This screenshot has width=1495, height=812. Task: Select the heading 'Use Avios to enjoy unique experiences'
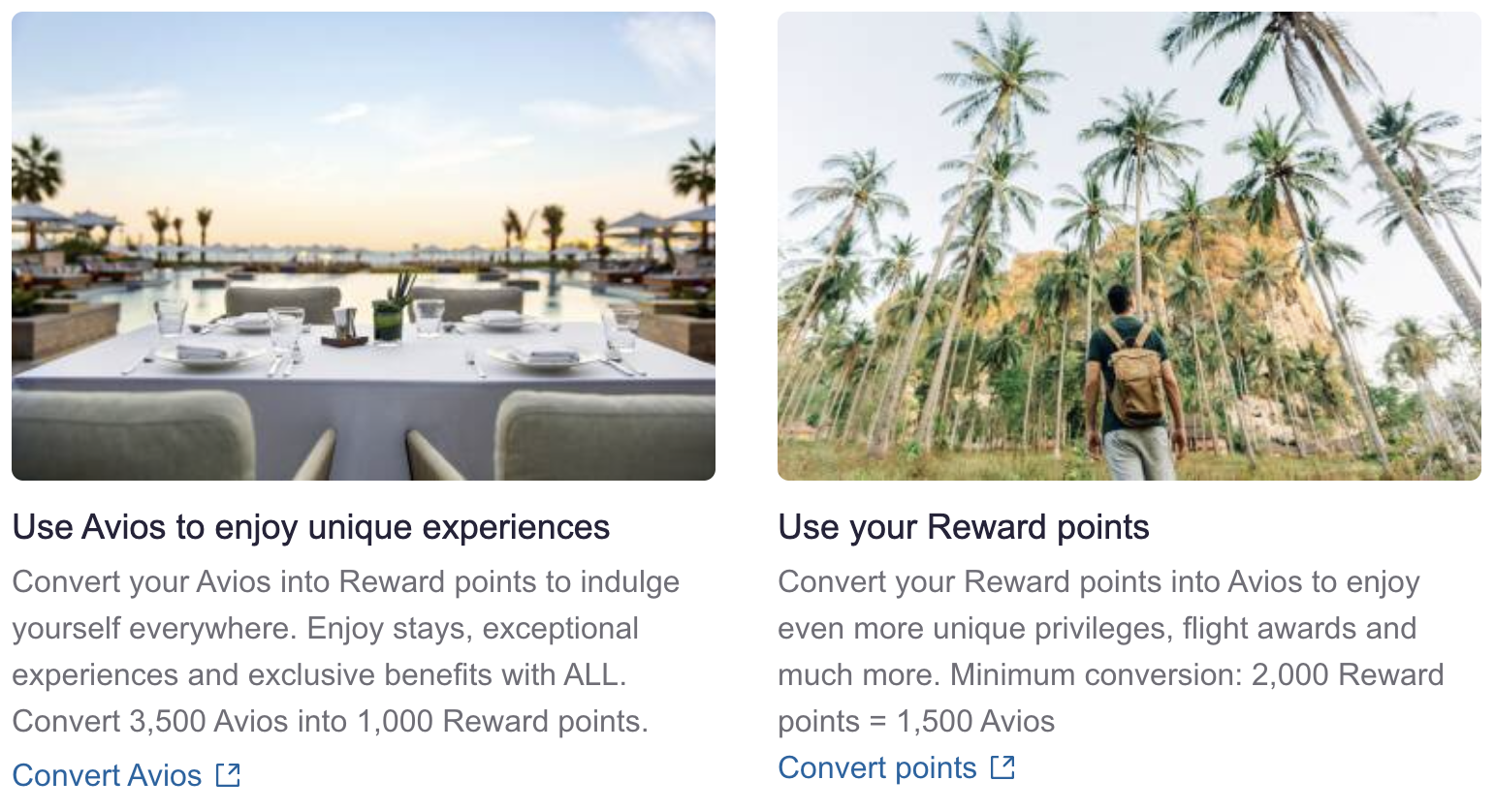coord(311,527)
